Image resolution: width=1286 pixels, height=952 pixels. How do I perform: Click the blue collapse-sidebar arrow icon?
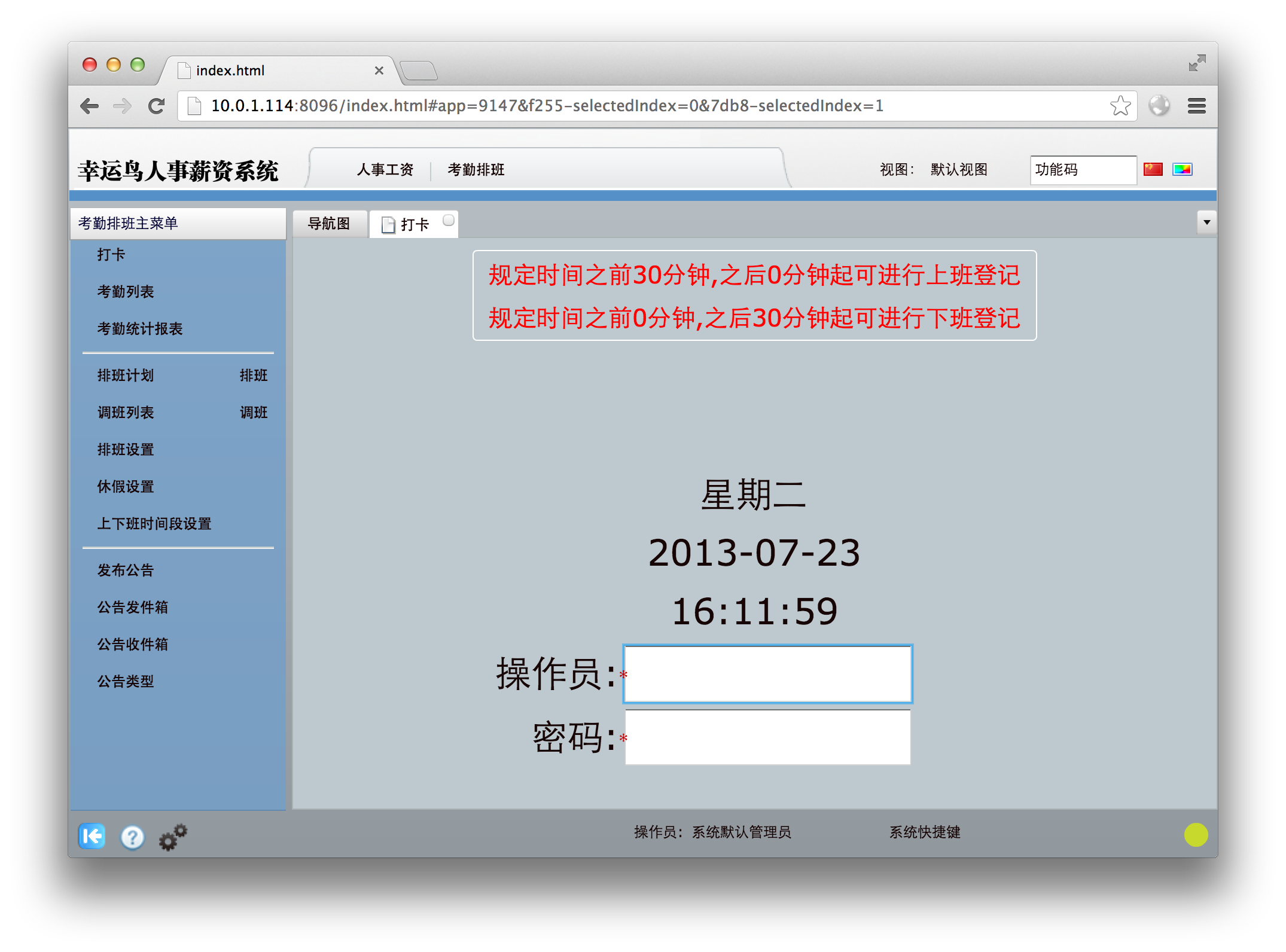[92, 835]
